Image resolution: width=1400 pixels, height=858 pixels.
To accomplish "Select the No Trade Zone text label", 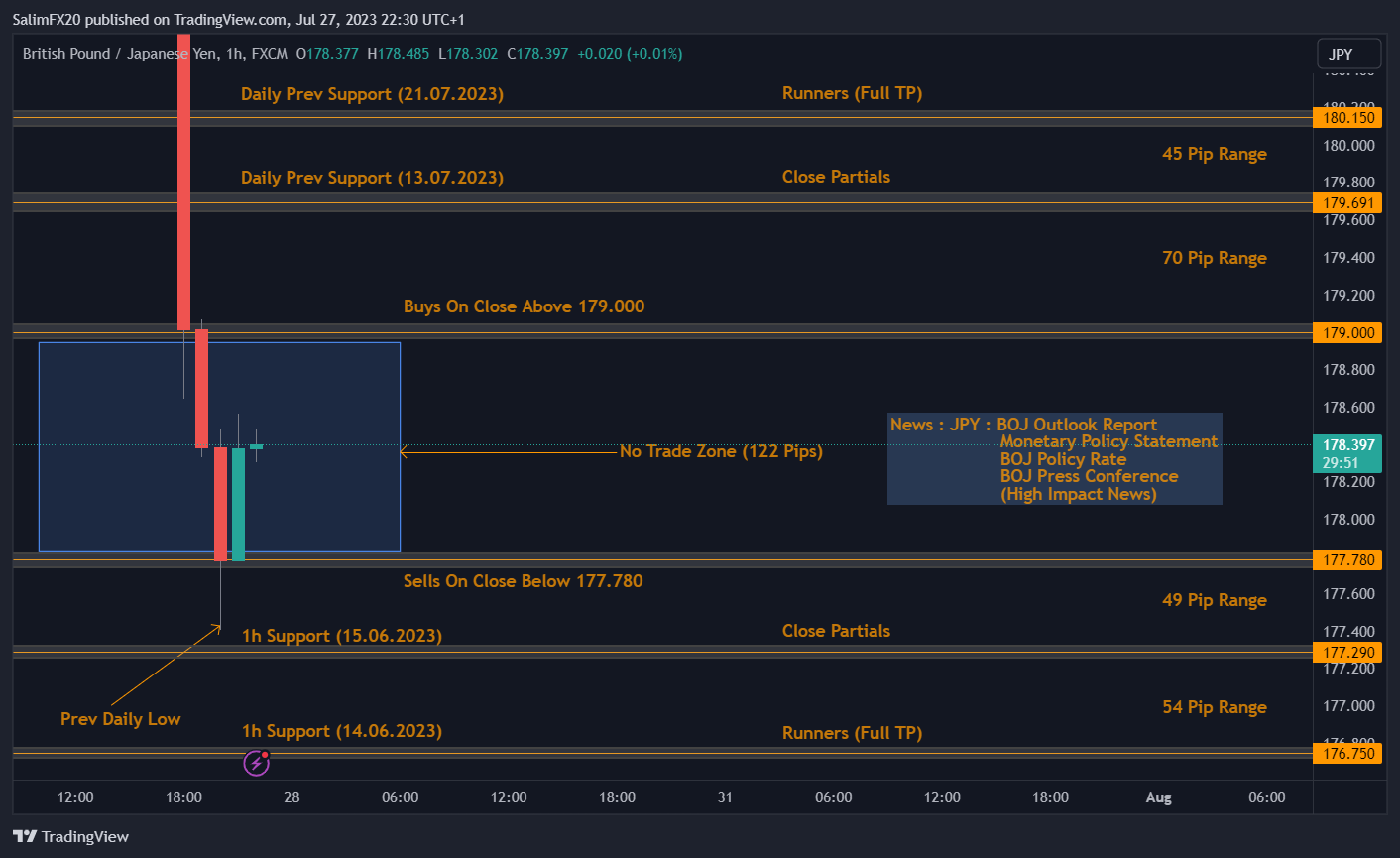I will coord(721,451).
